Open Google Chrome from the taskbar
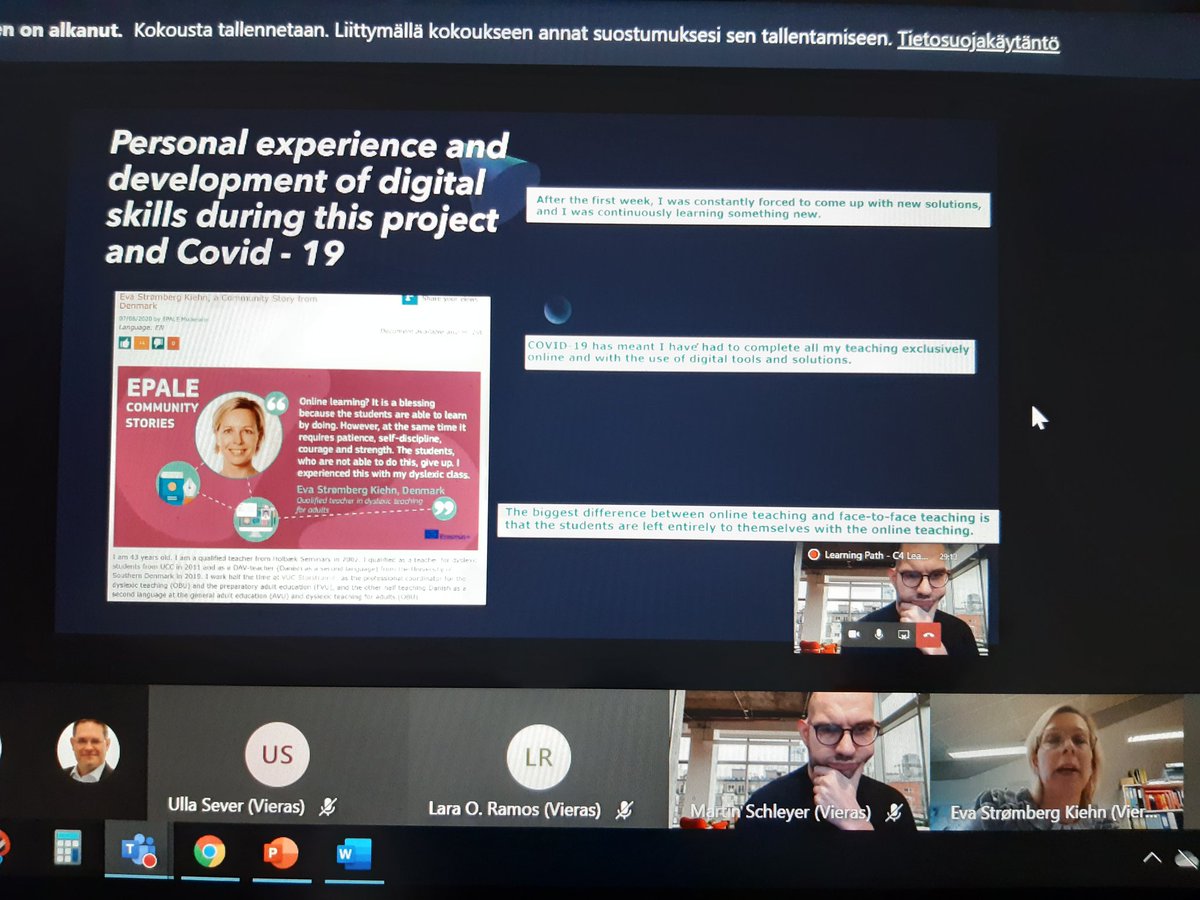Image resolution: width=1200 pixels, height=900 pixels. (x=209, y=852)
